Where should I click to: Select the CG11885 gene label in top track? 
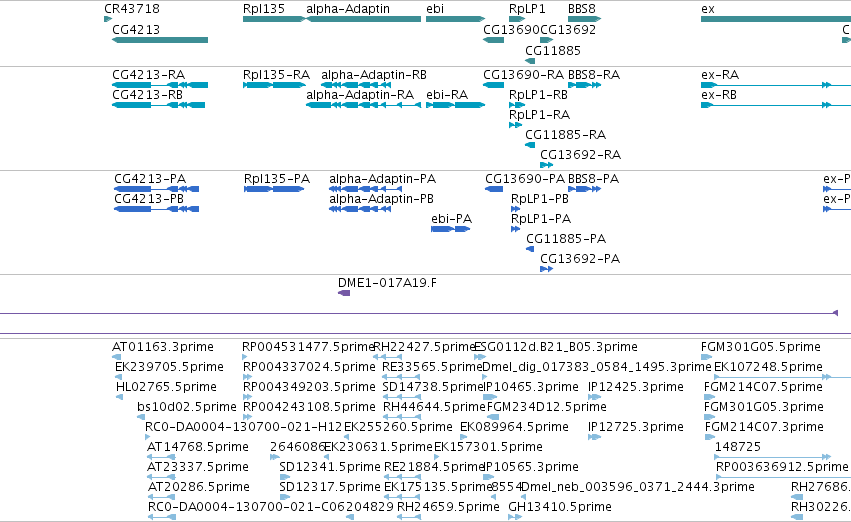point(552,50)
